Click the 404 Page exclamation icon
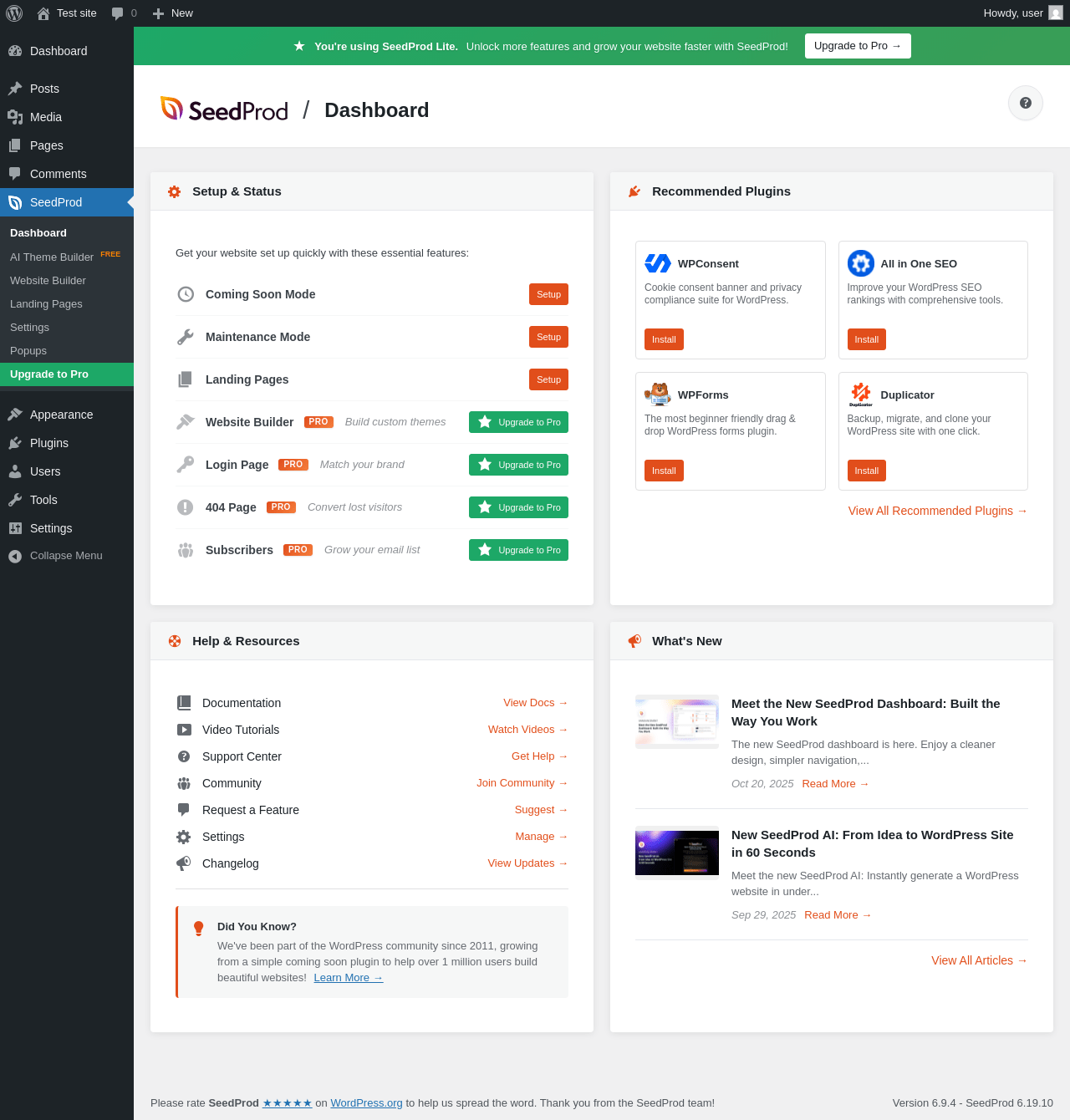 pyautogui.click(x=186, y=507)
